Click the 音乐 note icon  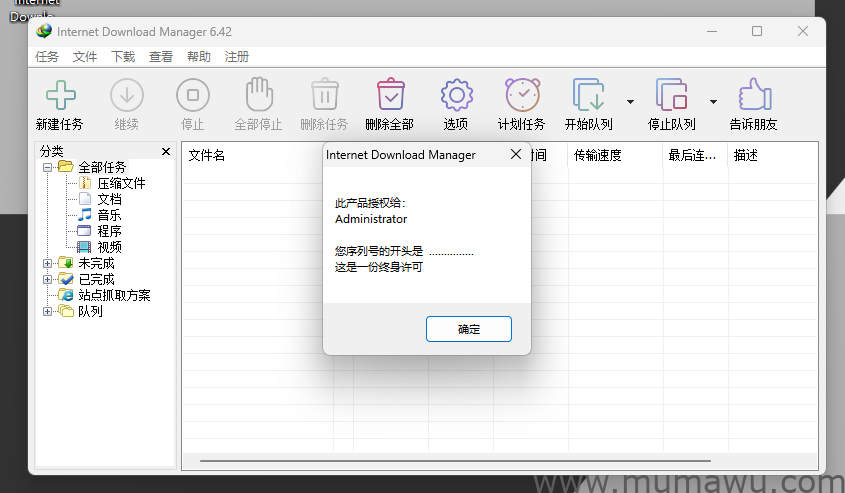pyautogui.click(x=85, y=215)
